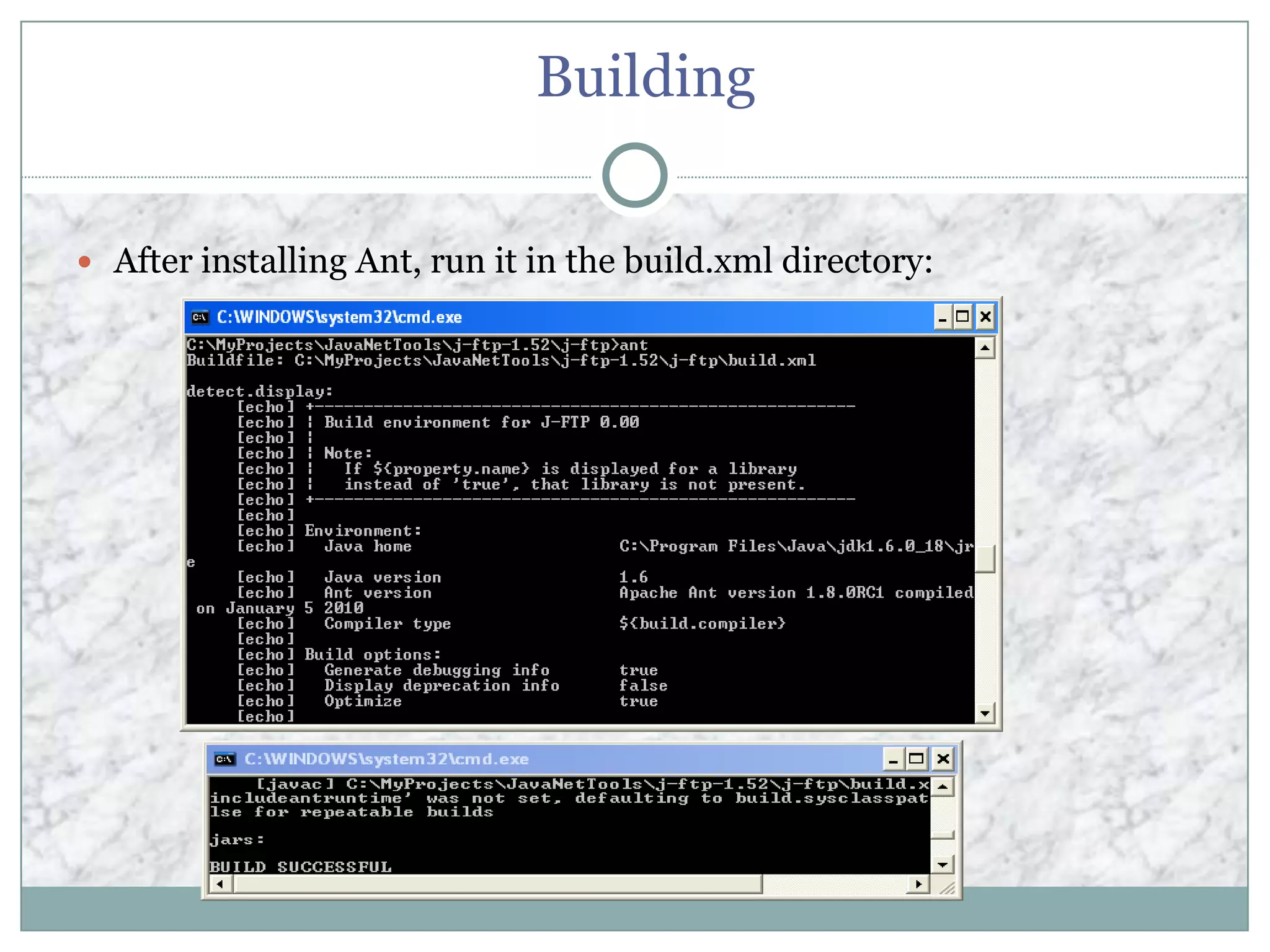Click the '[javac]' line in lower console
The width and height of the screenshot is (1270, 952).
[592, 785]
